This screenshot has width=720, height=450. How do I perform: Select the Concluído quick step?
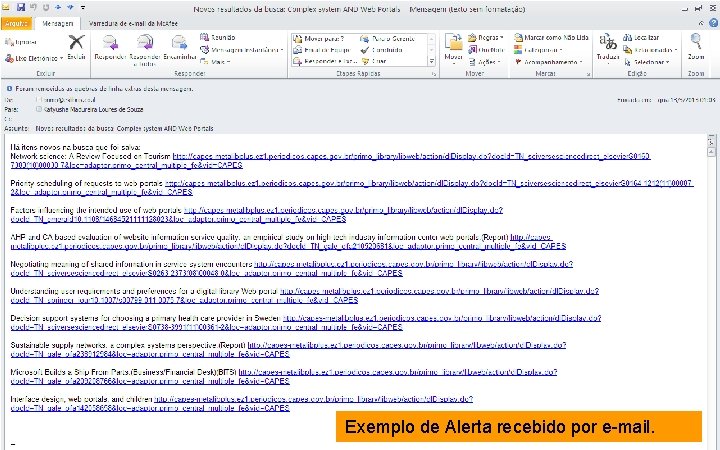click(x=382, y=50)
